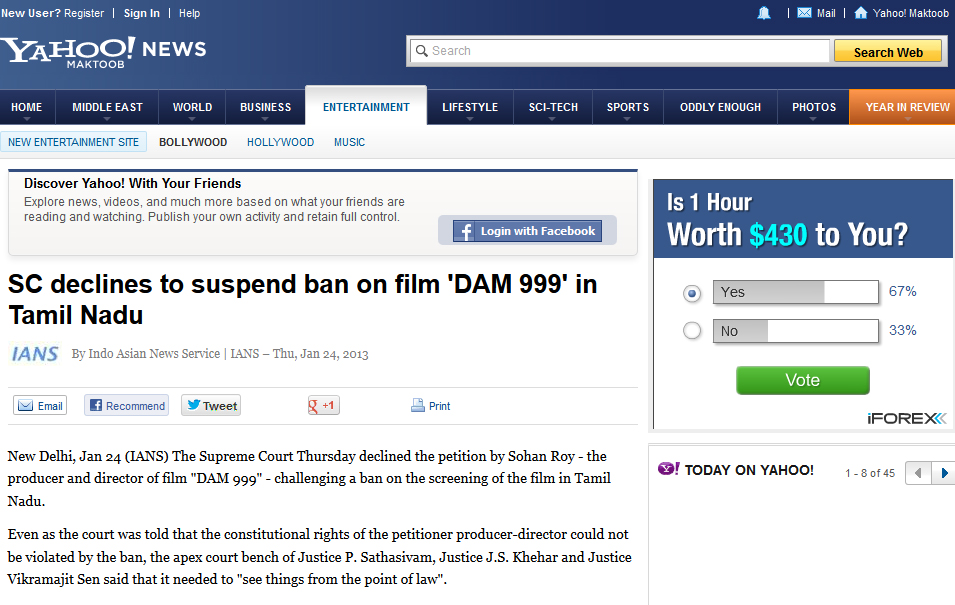Click the Google +1 button
The image size is (955, 605).
[323, 405]
